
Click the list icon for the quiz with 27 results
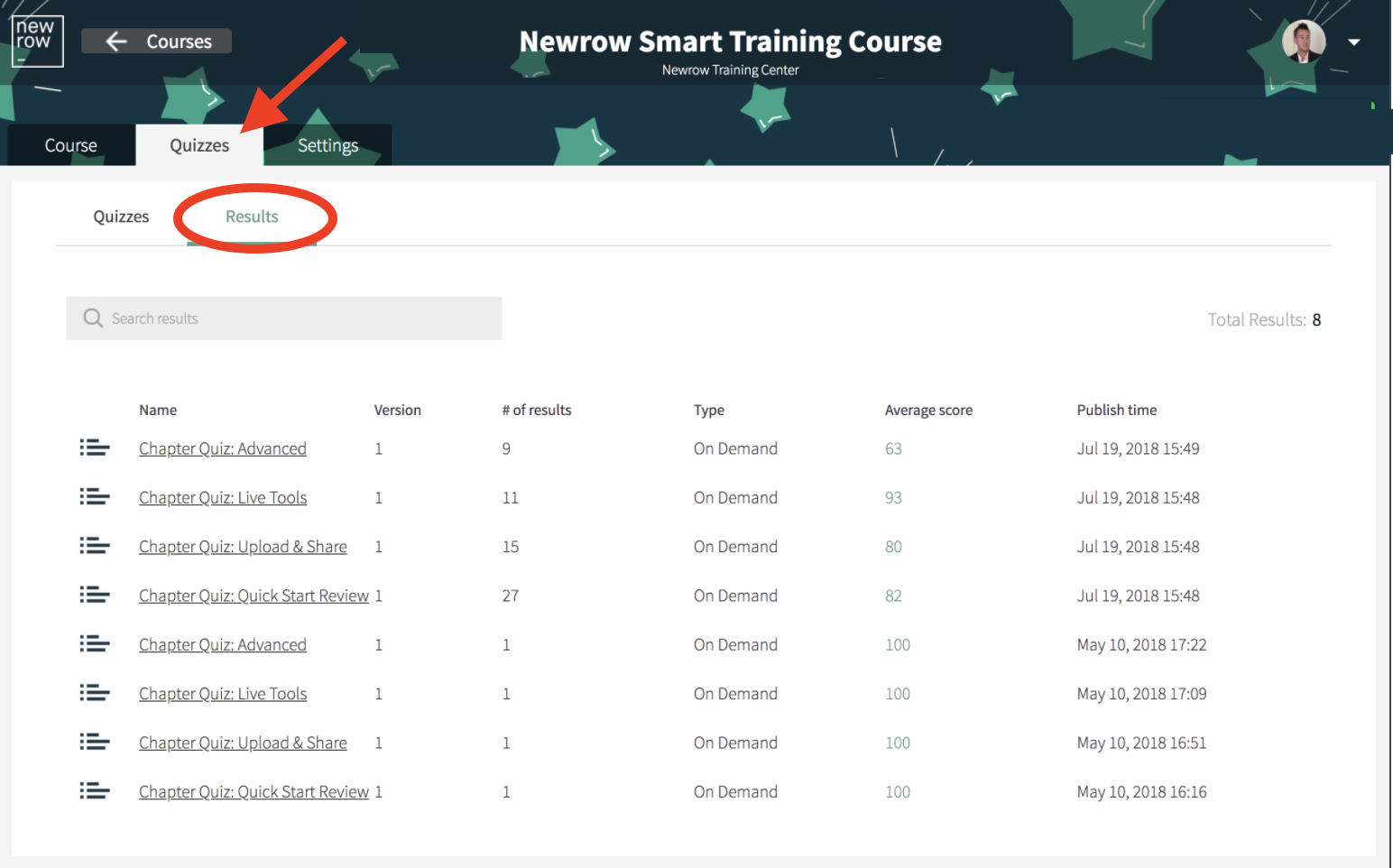pos(95,596)
